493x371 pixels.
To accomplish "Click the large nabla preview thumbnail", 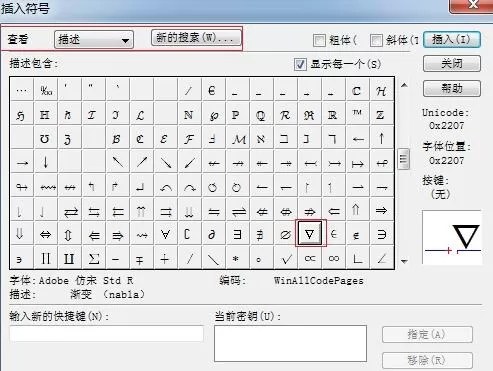I will 452,237.
